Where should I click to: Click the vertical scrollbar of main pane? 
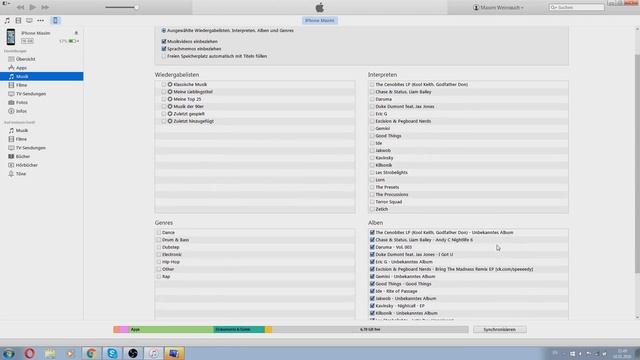pos(637,163)
